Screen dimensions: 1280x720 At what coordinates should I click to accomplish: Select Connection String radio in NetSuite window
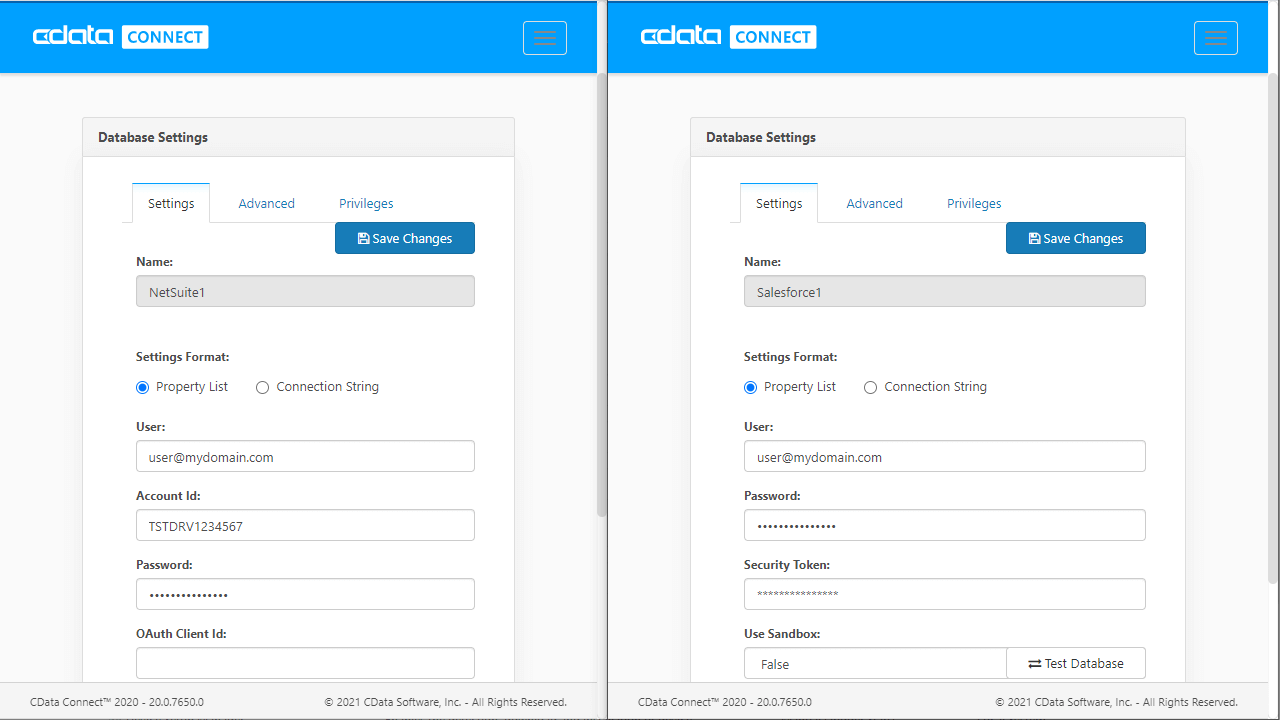(262, 387)
